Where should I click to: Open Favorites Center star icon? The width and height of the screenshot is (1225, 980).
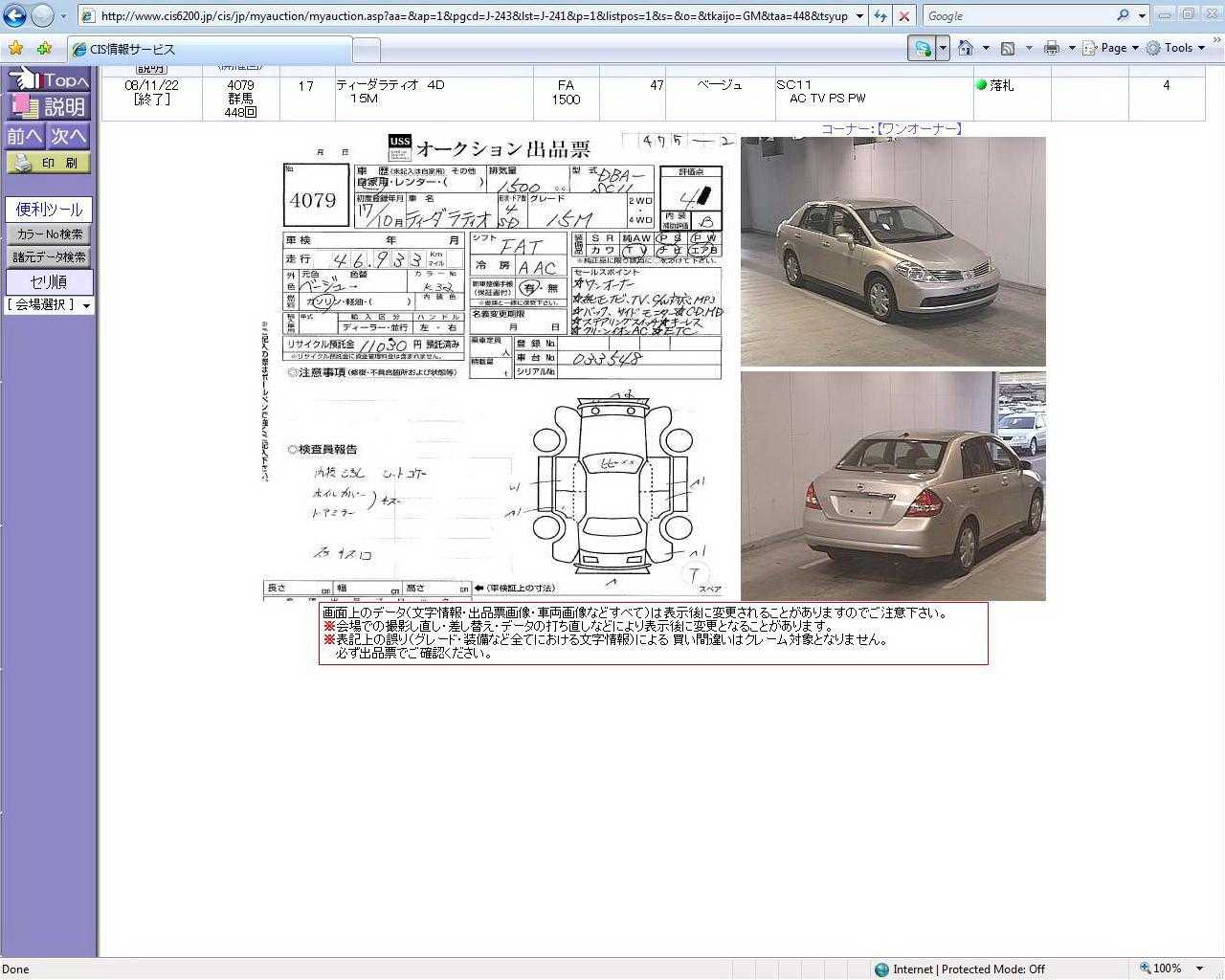[x=16, y=49]
